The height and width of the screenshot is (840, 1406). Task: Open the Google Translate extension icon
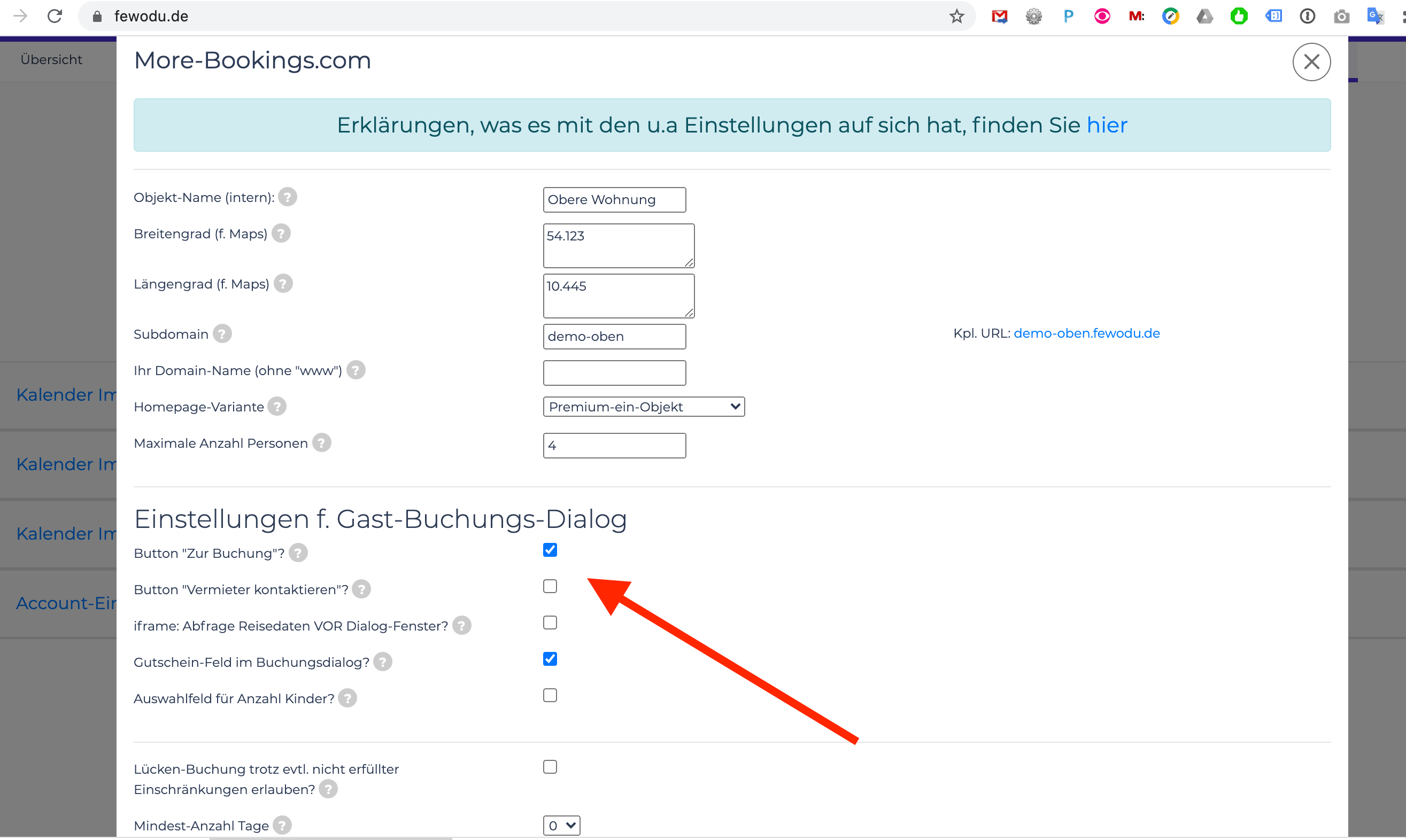pyautogui.click(x=1375, y=17)
